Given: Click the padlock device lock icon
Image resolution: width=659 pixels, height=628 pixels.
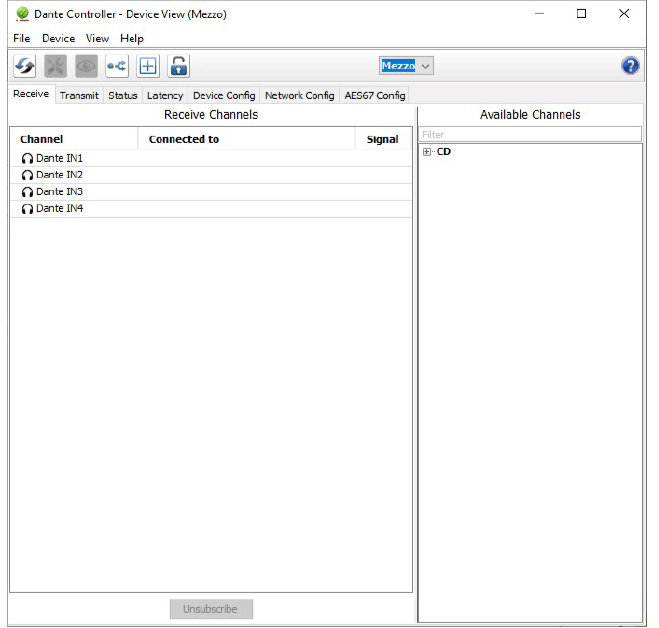Looking at the screenshot, I should coord(179,66).
